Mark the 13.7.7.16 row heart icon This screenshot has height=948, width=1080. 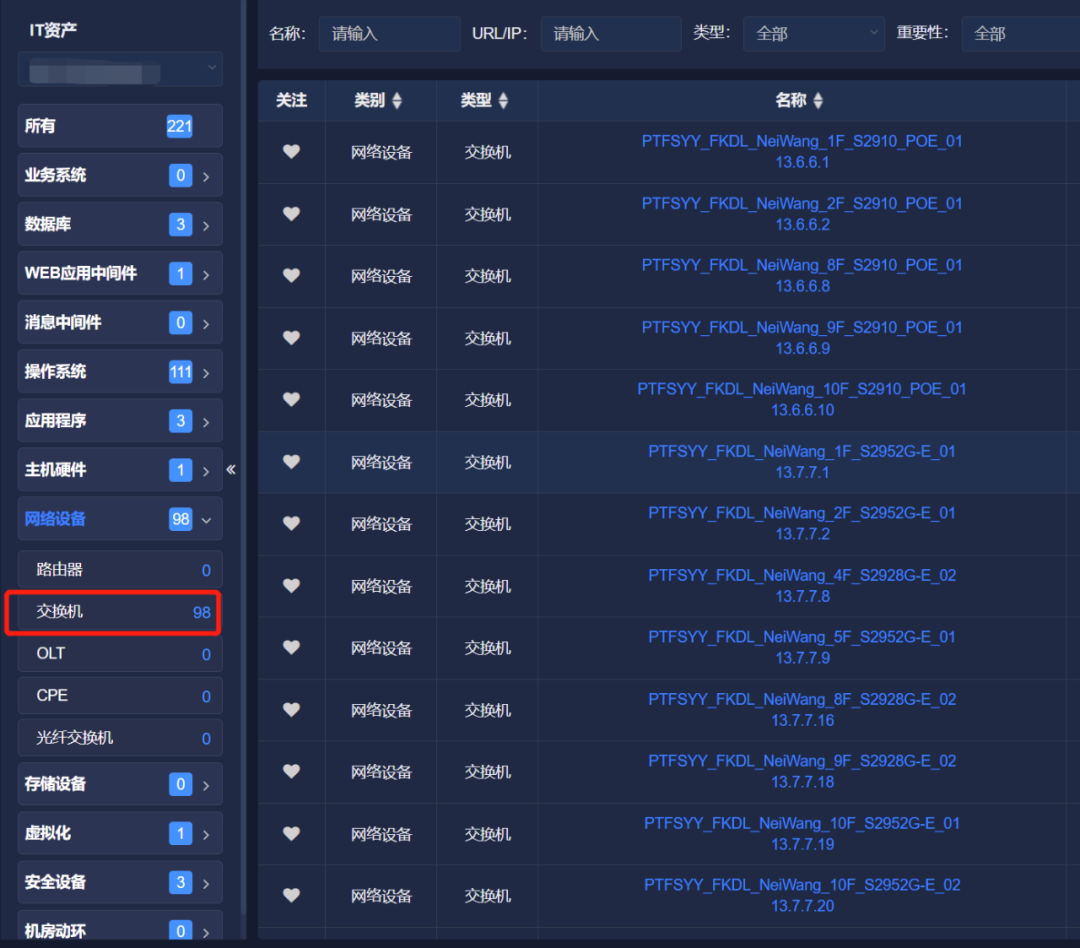(291, 710)
